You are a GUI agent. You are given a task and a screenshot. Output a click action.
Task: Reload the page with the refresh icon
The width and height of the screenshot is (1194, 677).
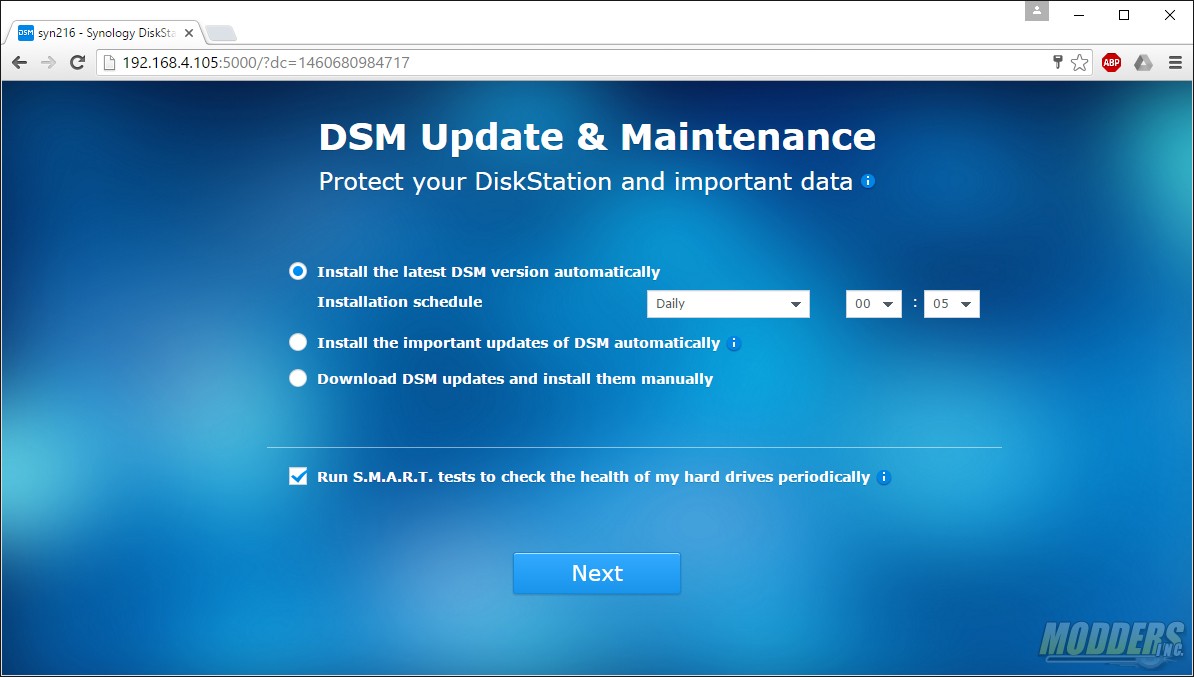click(x=77, y=62)
